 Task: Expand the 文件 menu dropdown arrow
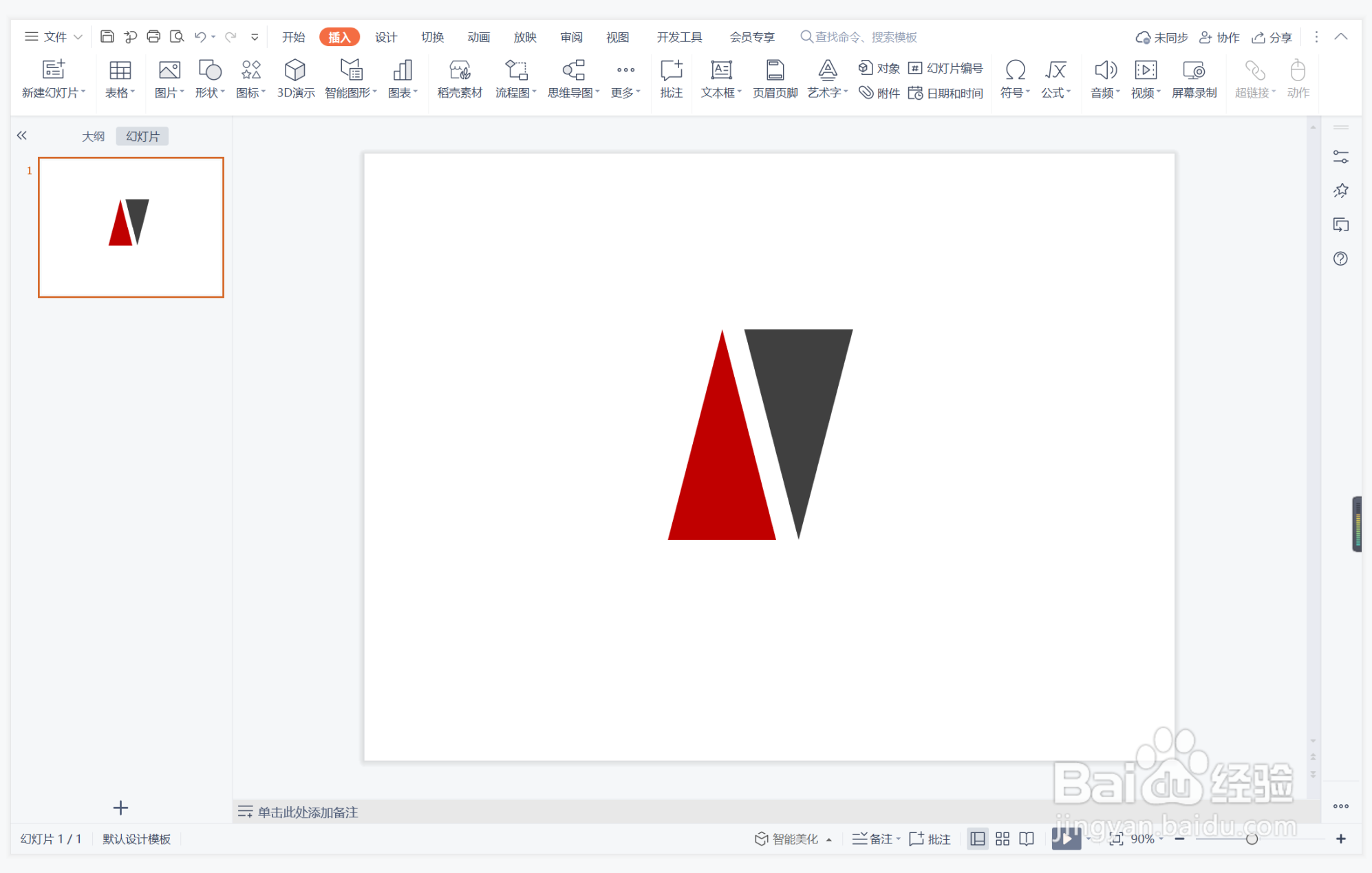pyautogui.click(x=78, y=37)
